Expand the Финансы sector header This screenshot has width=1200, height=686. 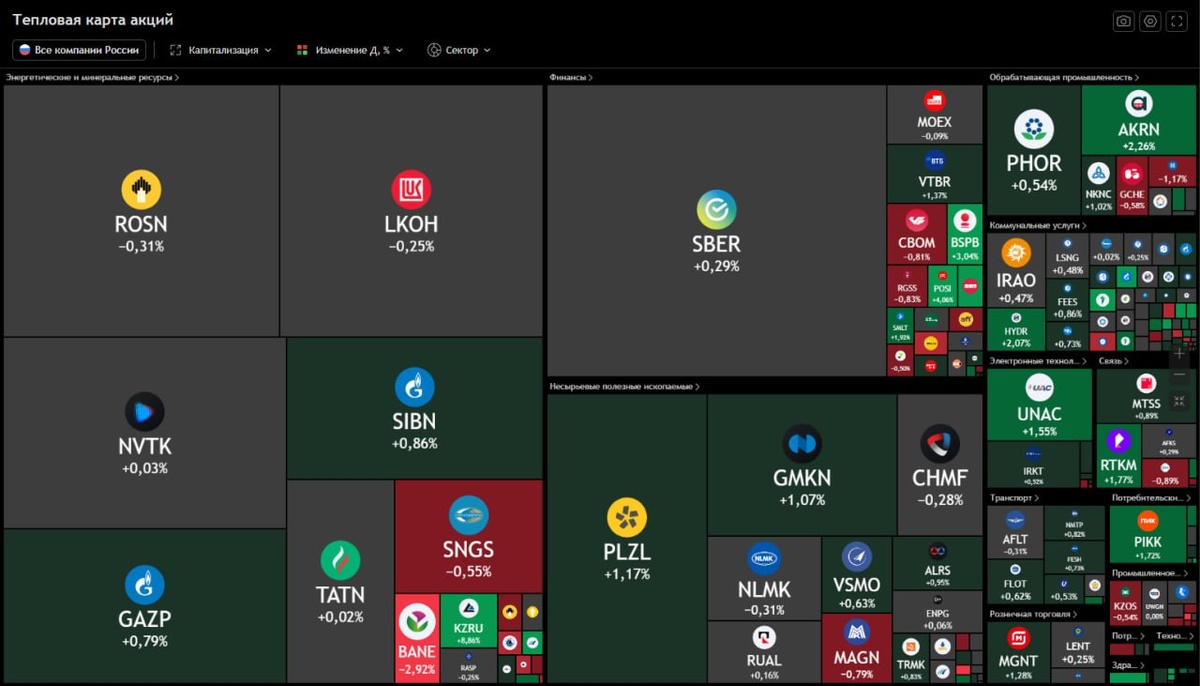coord(571,77)
